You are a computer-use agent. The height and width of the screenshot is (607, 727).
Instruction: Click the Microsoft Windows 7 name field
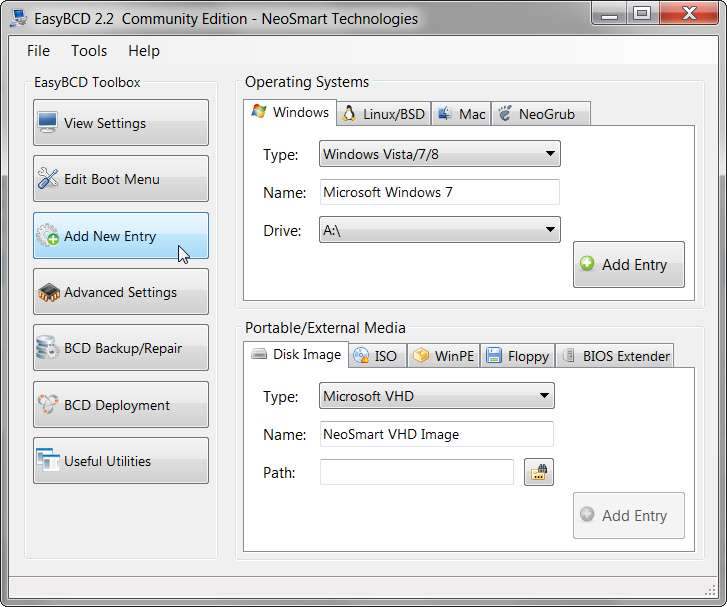[440, 192]
